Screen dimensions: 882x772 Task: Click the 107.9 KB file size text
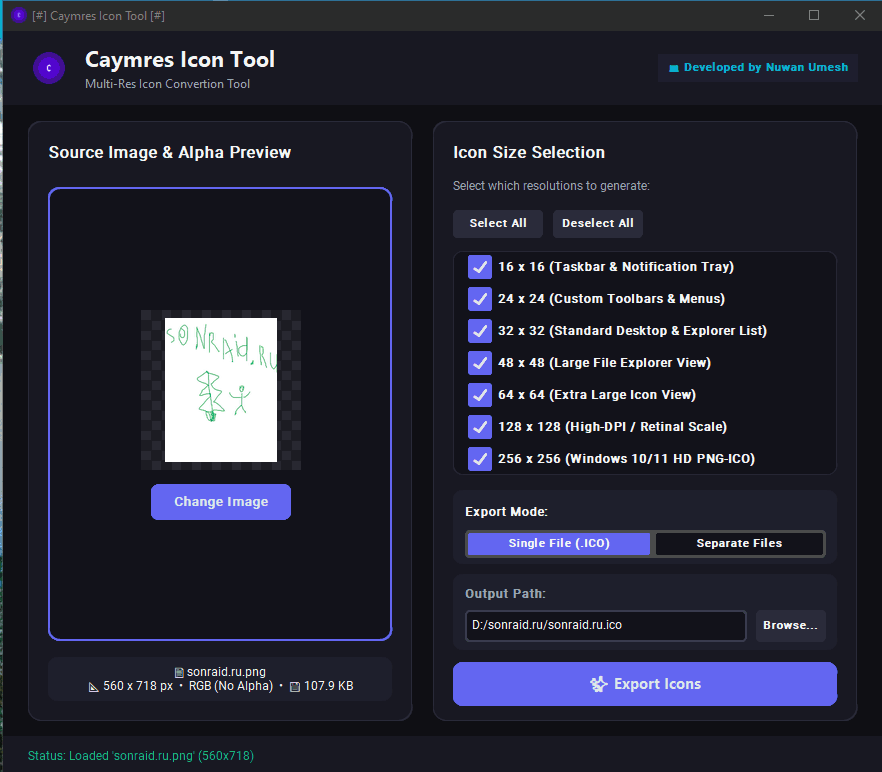pos(328,686)
